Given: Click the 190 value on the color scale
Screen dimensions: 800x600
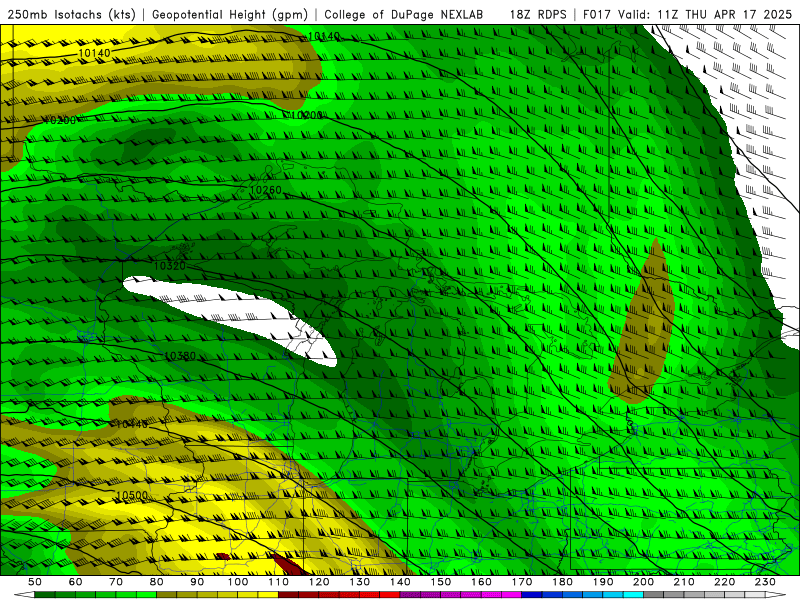Looking at the screenshot, I should [x=603, y=582].
